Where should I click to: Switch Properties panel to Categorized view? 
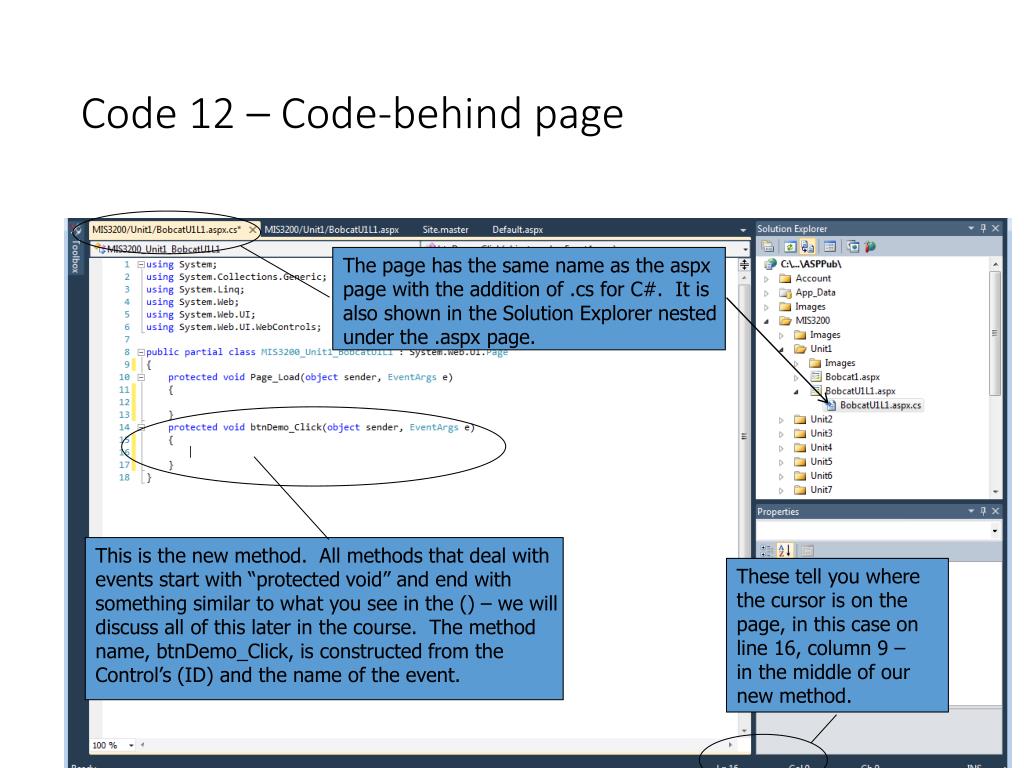click(x=767, y=551)
